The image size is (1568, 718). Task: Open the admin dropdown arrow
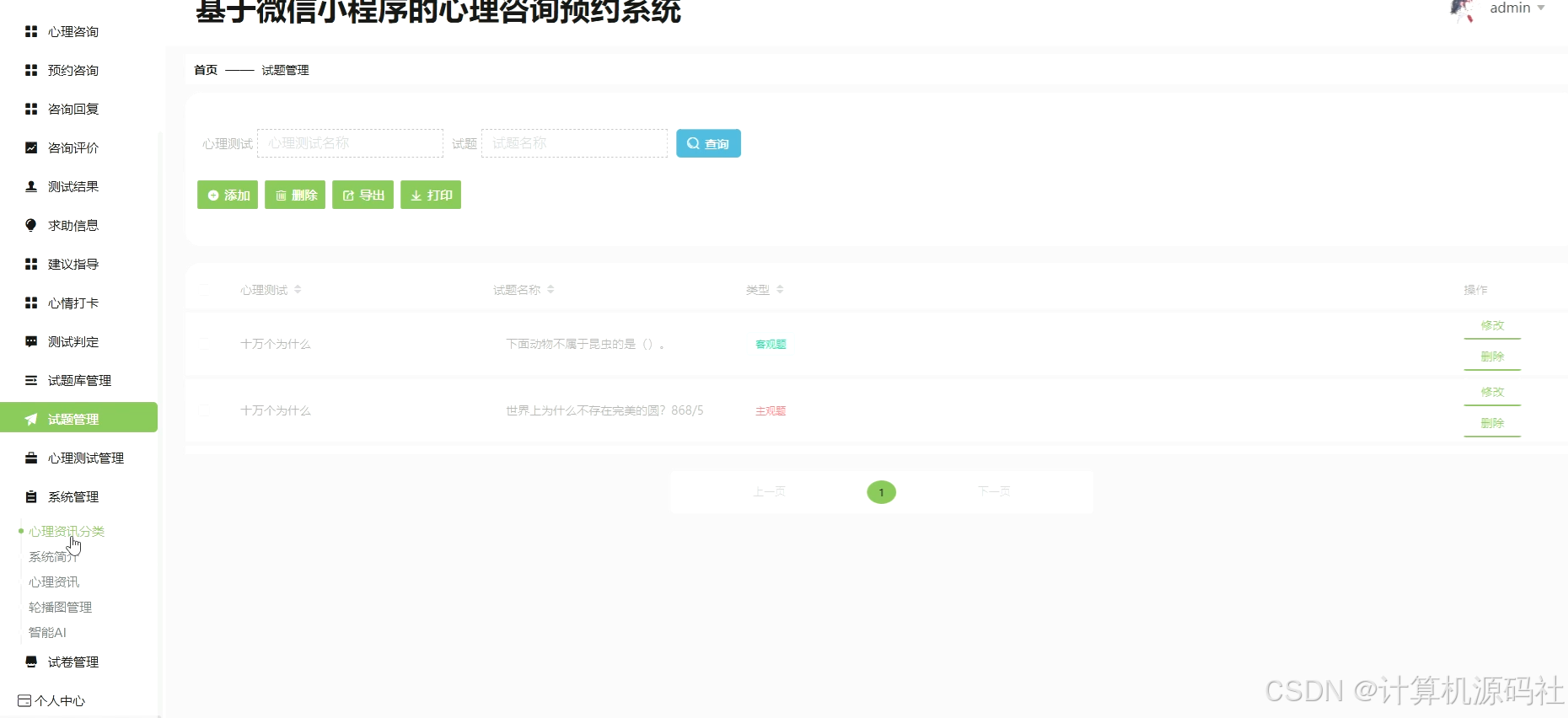pos(1541,8)
